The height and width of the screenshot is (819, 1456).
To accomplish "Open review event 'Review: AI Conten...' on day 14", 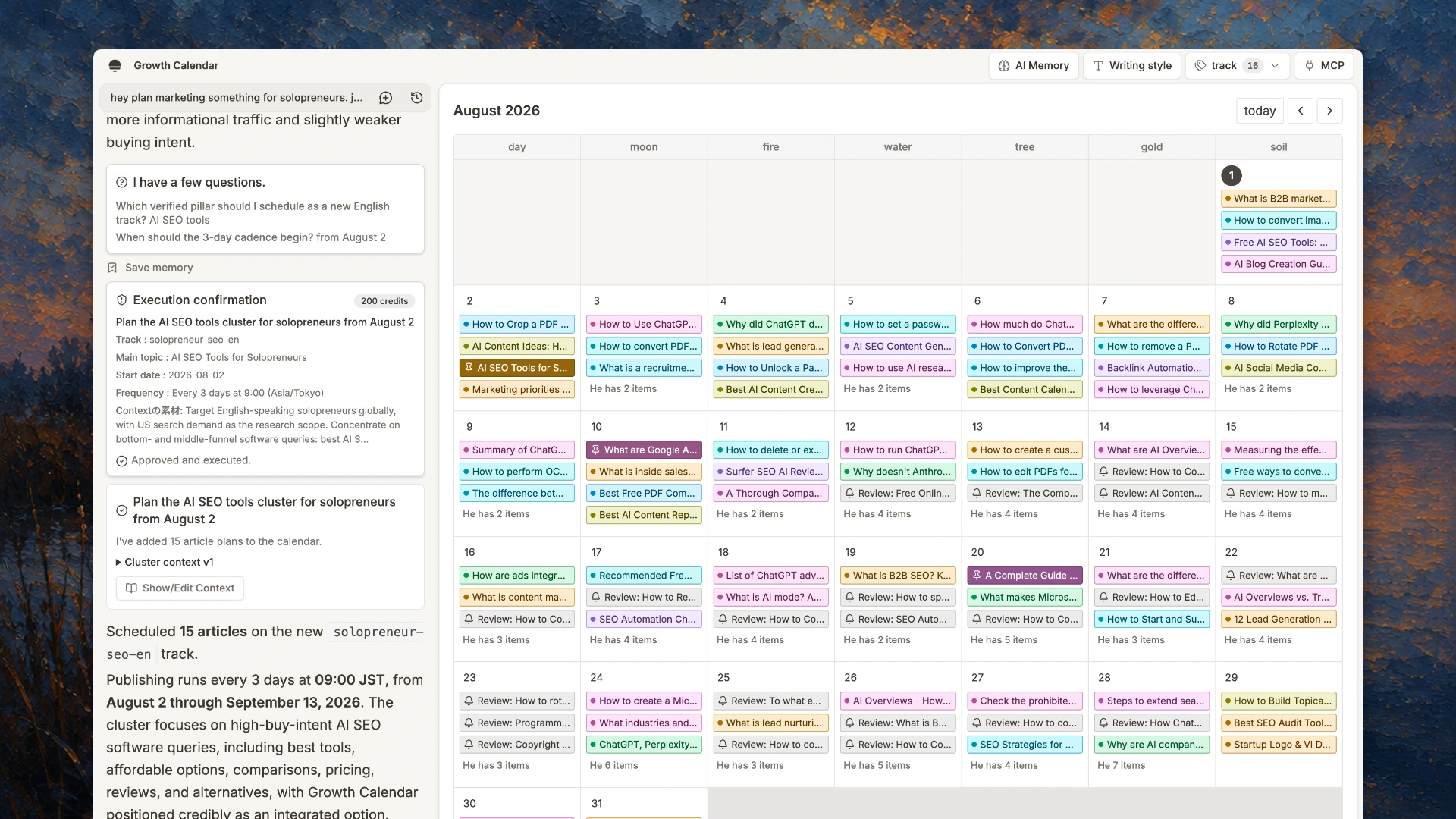I will click(x=1152, y=494).
